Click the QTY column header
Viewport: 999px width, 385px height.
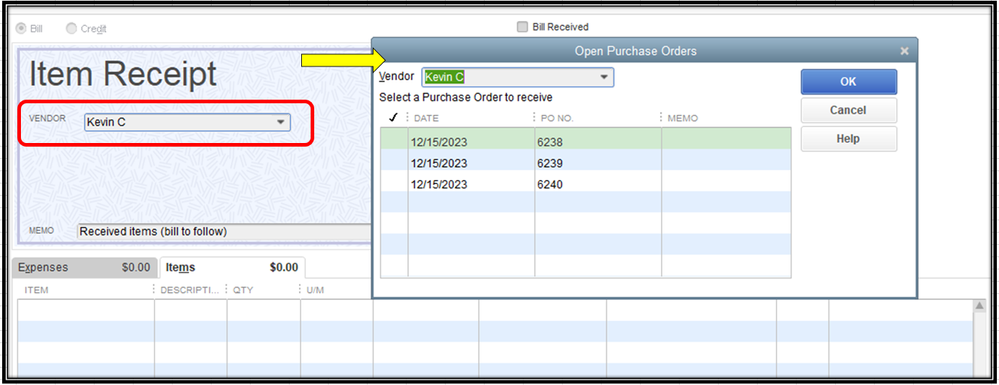tap(243, 290)
